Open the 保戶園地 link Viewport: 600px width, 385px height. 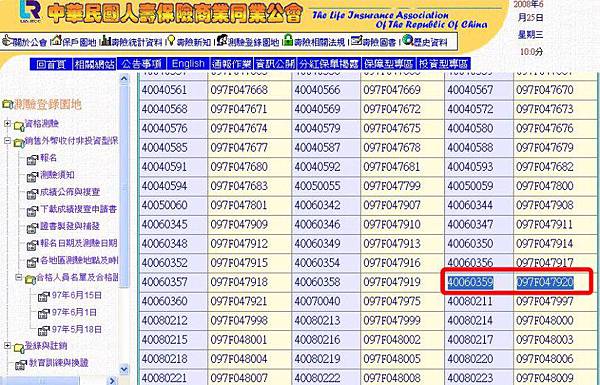coord(79,42)
